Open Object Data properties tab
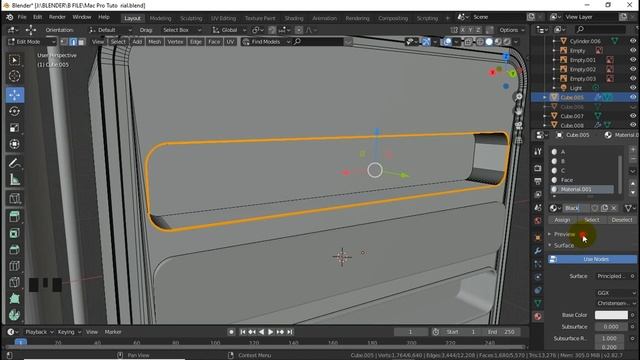 [538, 303]
